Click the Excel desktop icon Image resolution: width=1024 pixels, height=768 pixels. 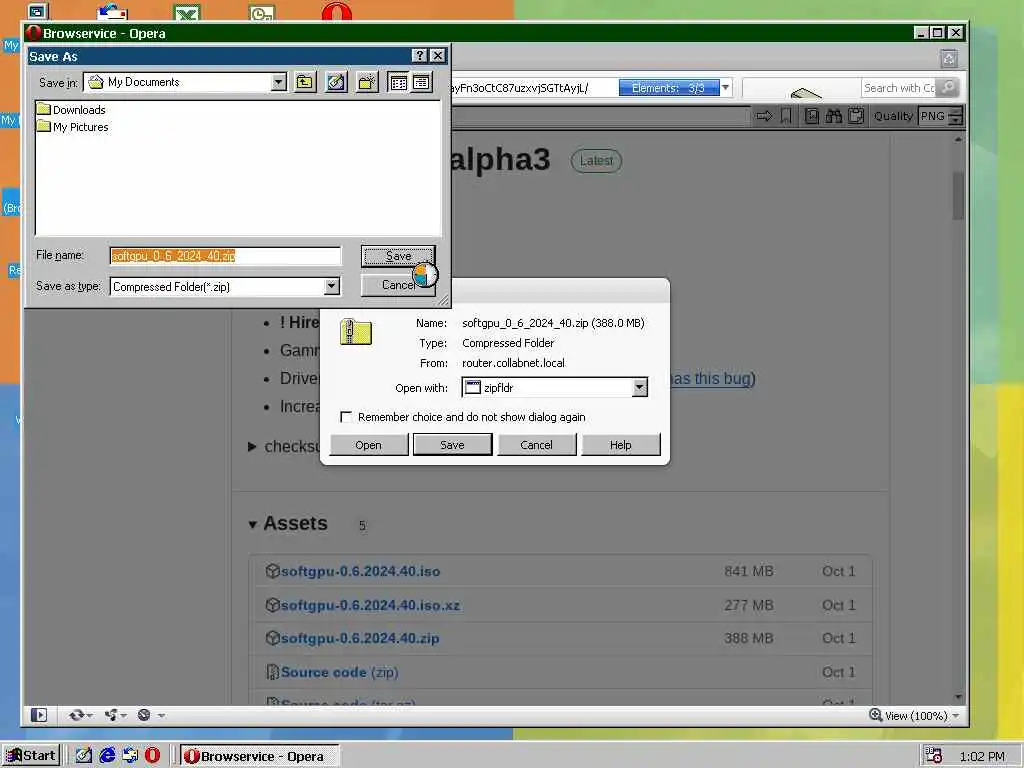tap(187, 12)
